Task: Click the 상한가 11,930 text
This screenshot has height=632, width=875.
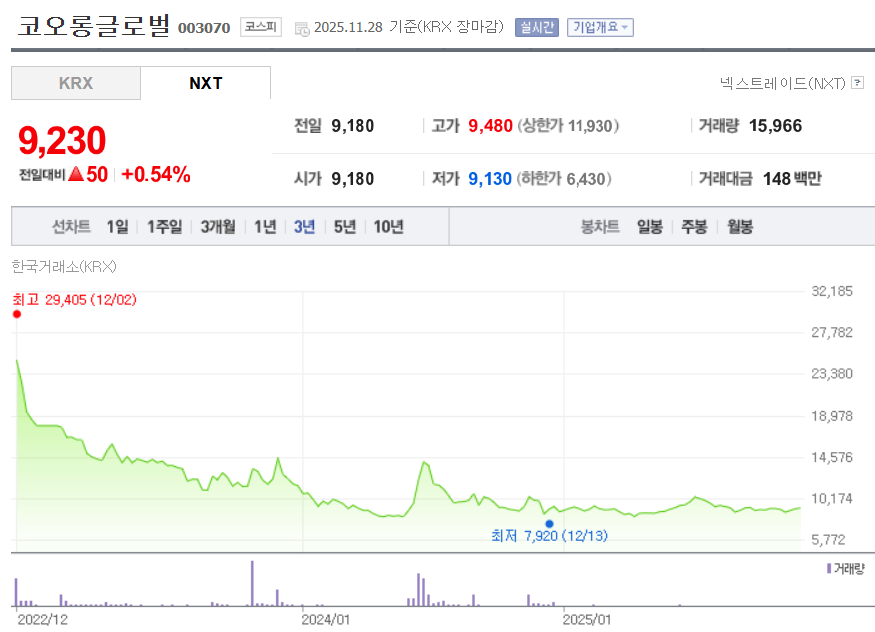Action: coord(568,126)
